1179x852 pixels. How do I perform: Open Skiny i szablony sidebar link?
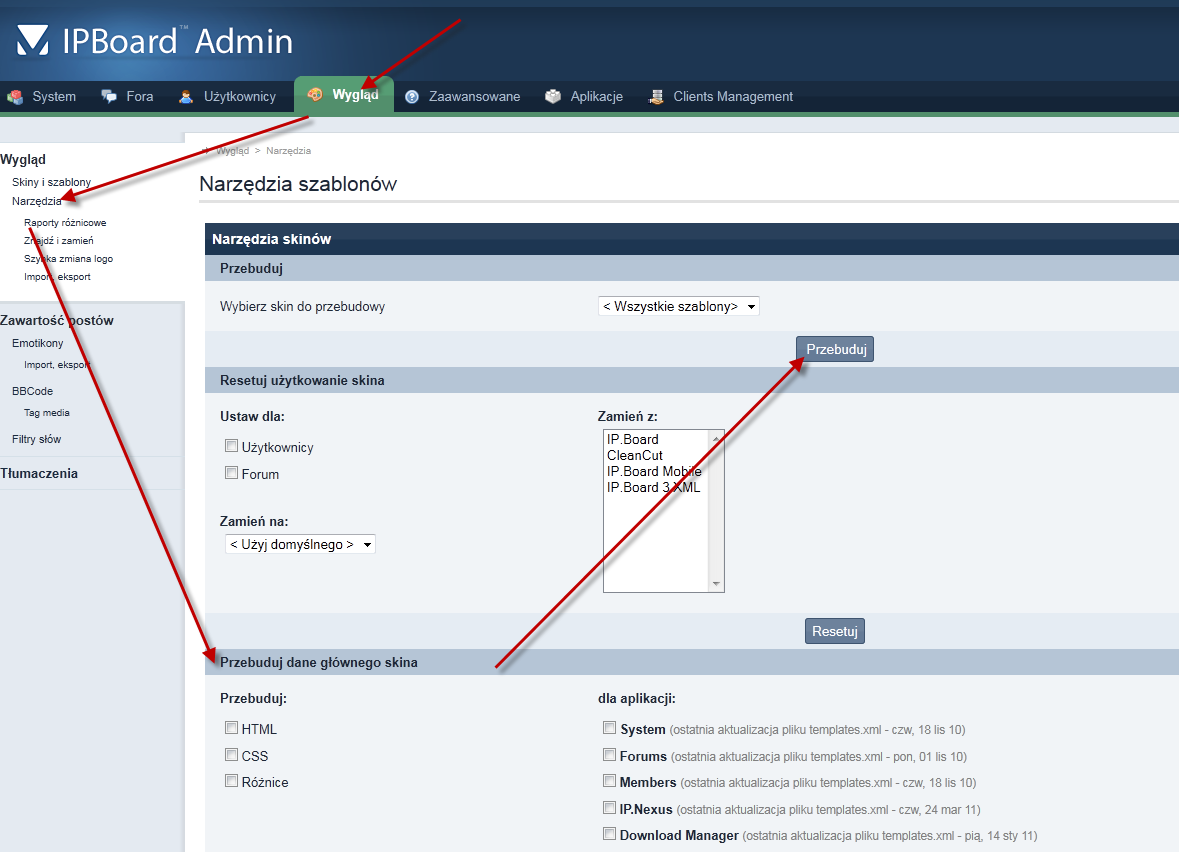pos(51,182)
